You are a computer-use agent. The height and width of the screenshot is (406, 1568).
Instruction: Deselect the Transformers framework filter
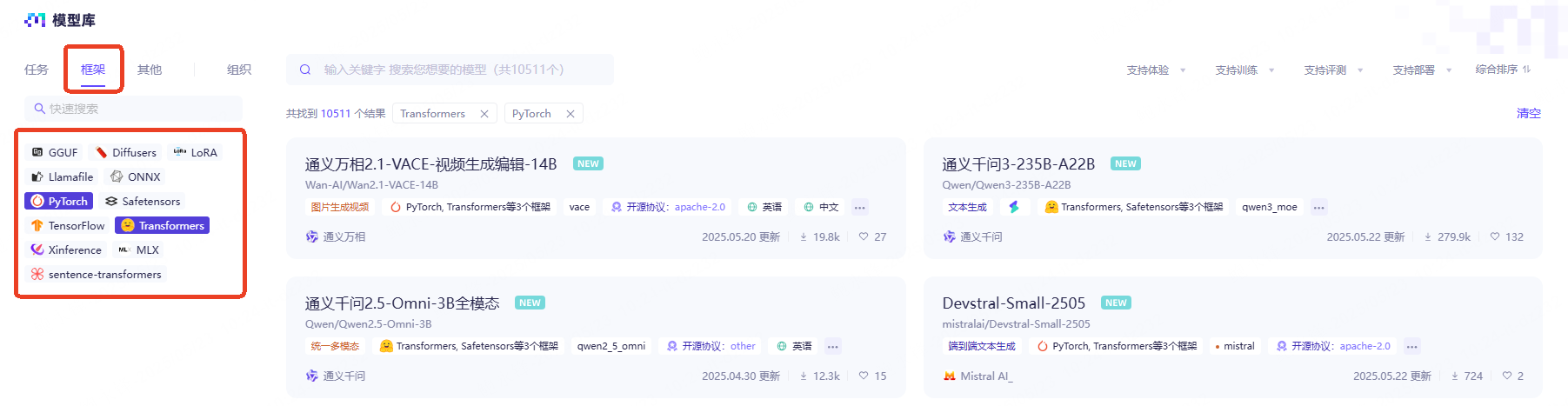pos(163,225)
